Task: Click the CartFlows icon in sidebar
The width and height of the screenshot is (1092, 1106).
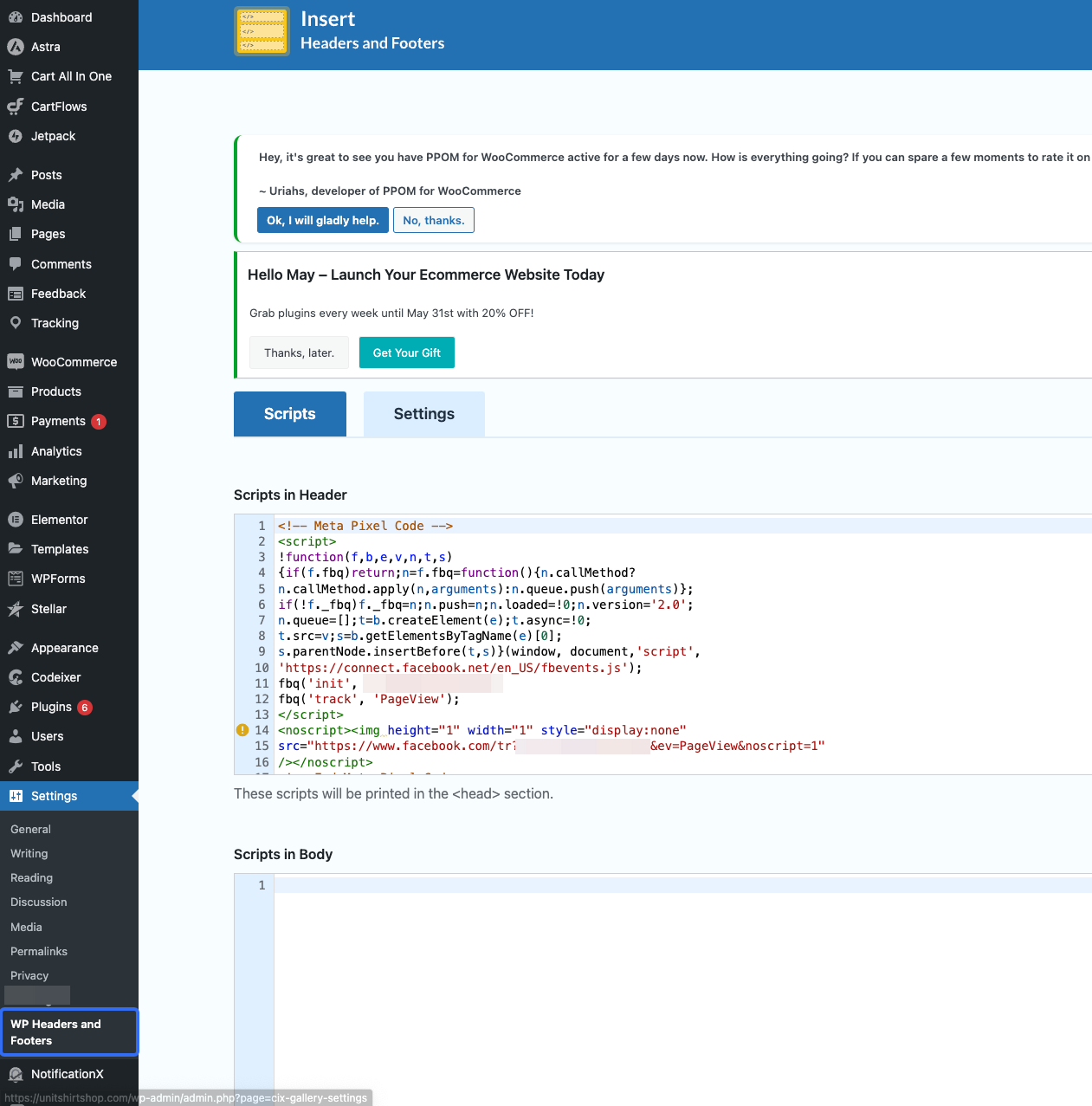Action: tap(16, 107)
